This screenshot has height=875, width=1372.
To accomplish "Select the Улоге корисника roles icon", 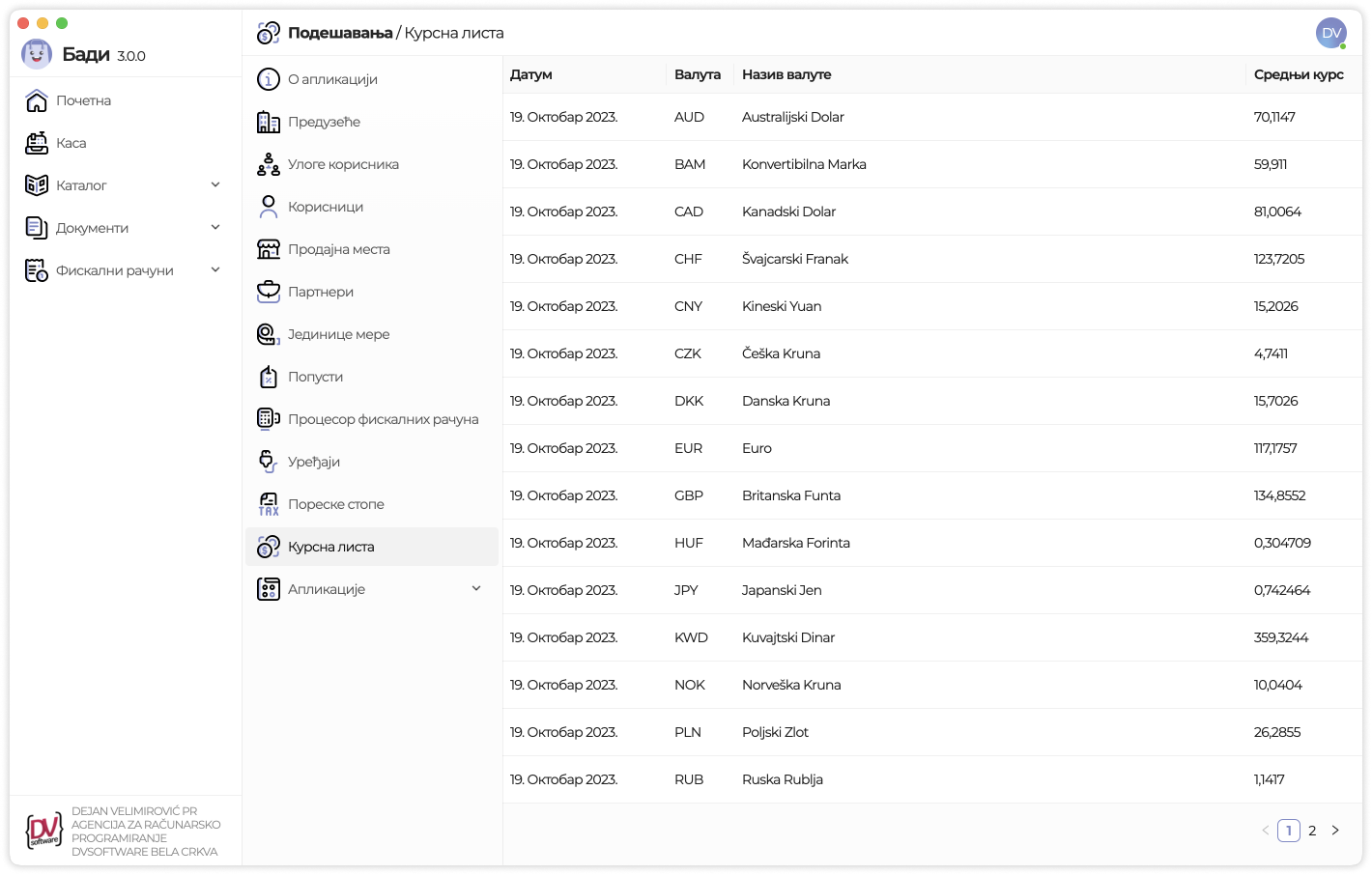I will coord(269,164).
